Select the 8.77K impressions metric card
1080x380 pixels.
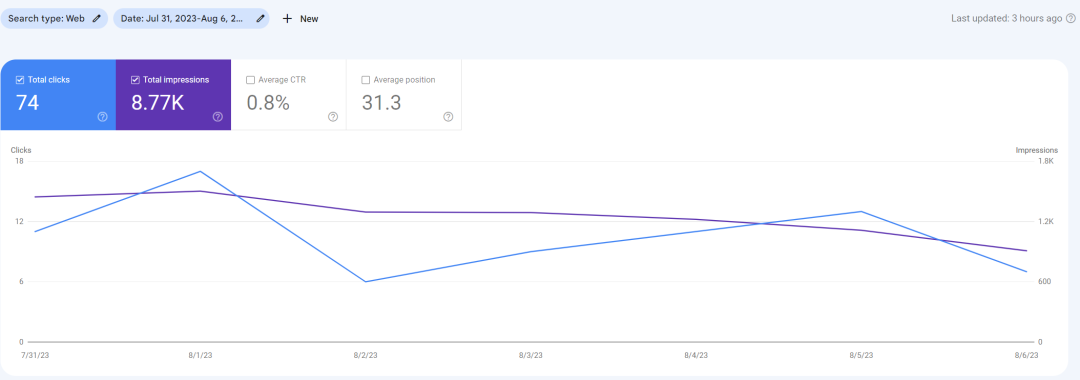coord(174,94)
